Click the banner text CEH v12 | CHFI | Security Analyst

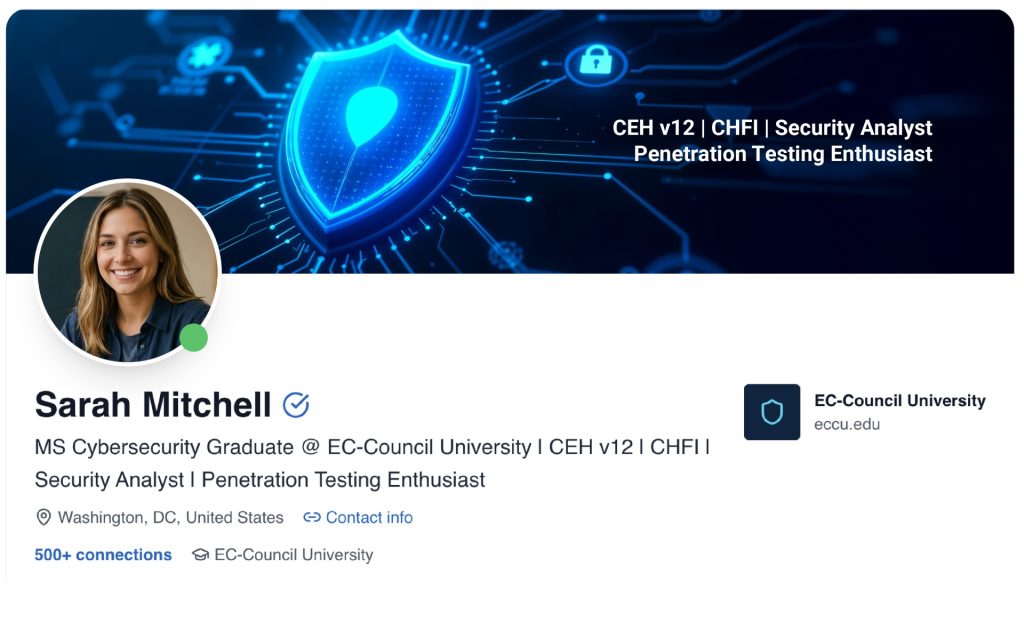pyautogui.click(x=772, y=128)
